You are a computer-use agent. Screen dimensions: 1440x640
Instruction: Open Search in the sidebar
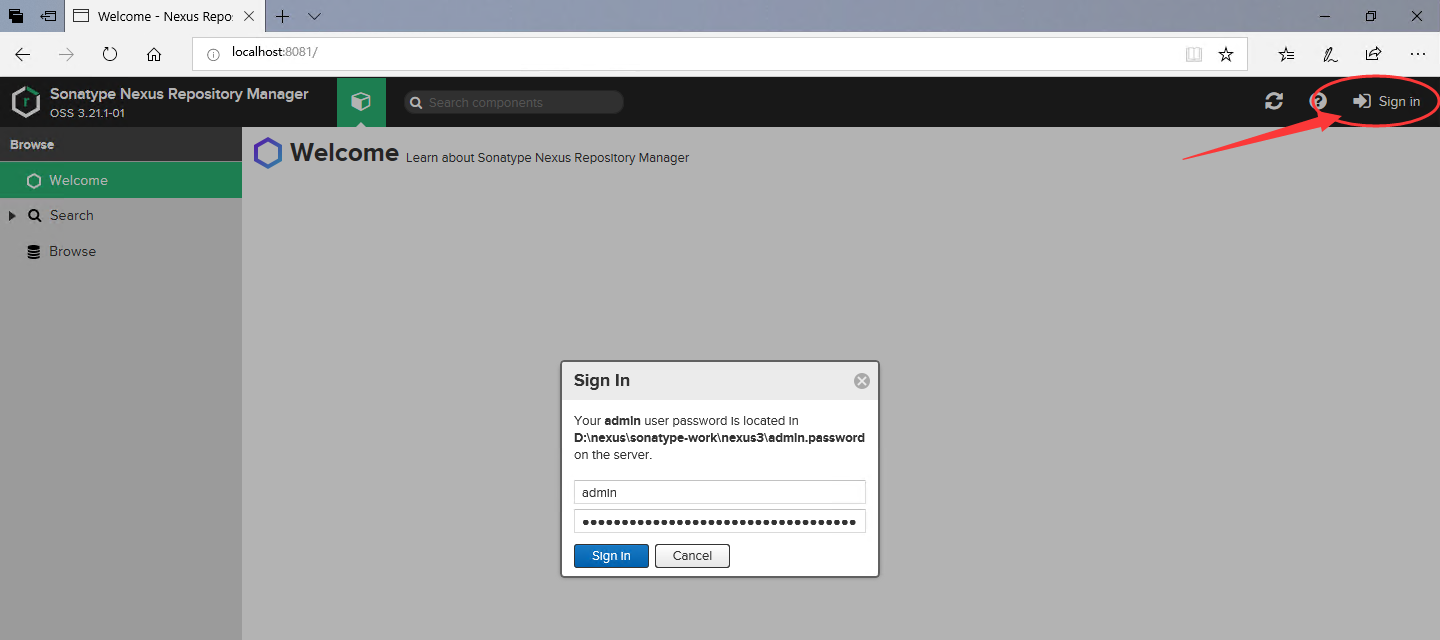[x=71, y=216]
